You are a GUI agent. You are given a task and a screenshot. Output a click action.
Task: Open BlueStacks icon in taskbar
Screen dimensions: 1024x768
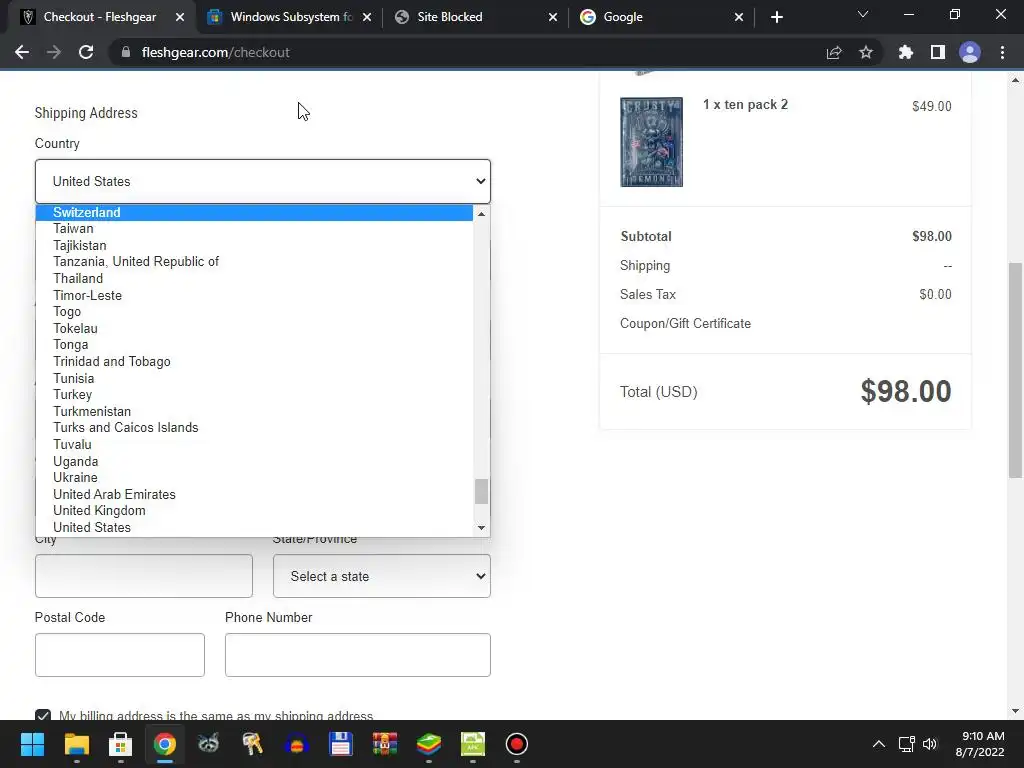click(x=428, y=744)
